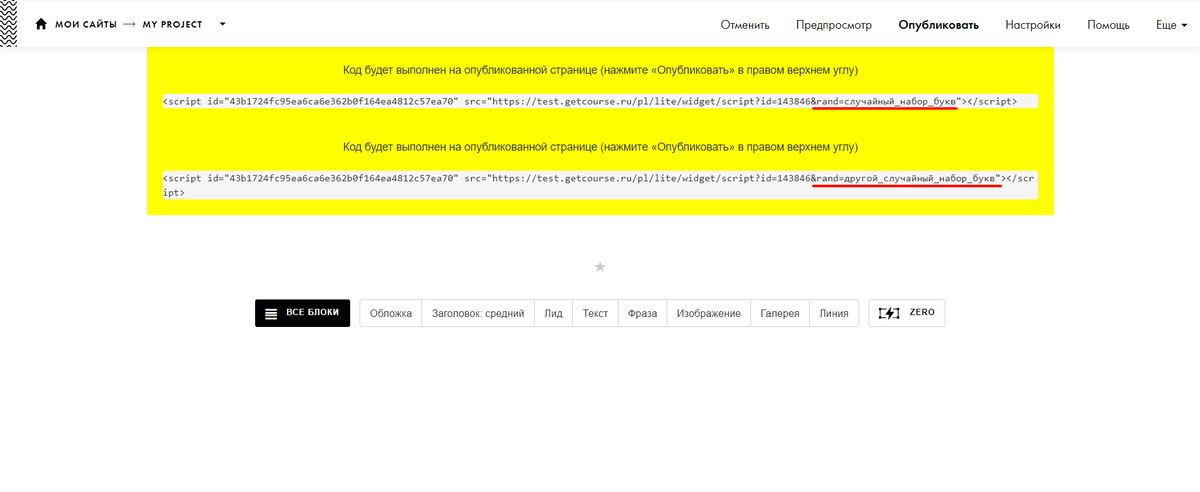The height and width of the screenshot is (492, 1200).
Task: Add a Текст block
Action: click(x=595, y=313)
